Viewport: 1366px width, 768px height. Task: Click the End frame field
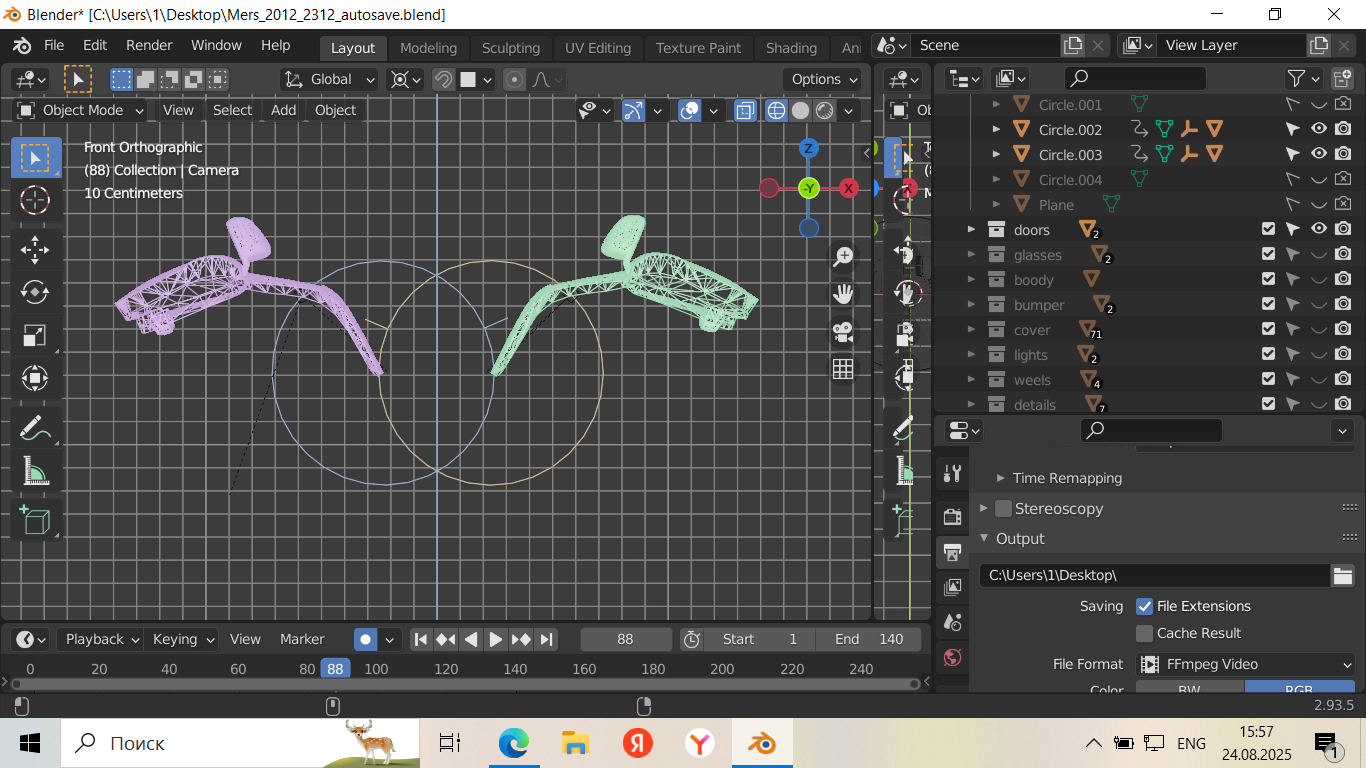869,639
